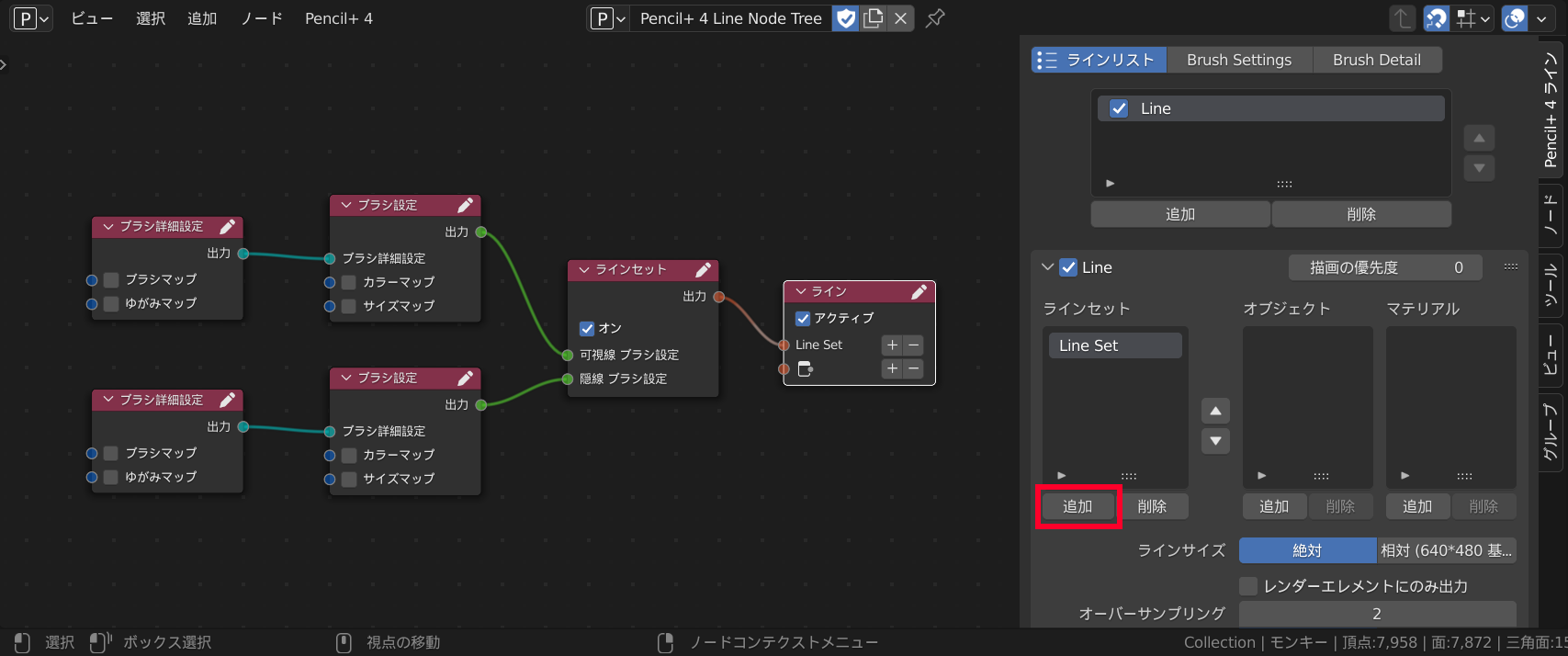Select 相対 line size mode button

click(1446, 550)
